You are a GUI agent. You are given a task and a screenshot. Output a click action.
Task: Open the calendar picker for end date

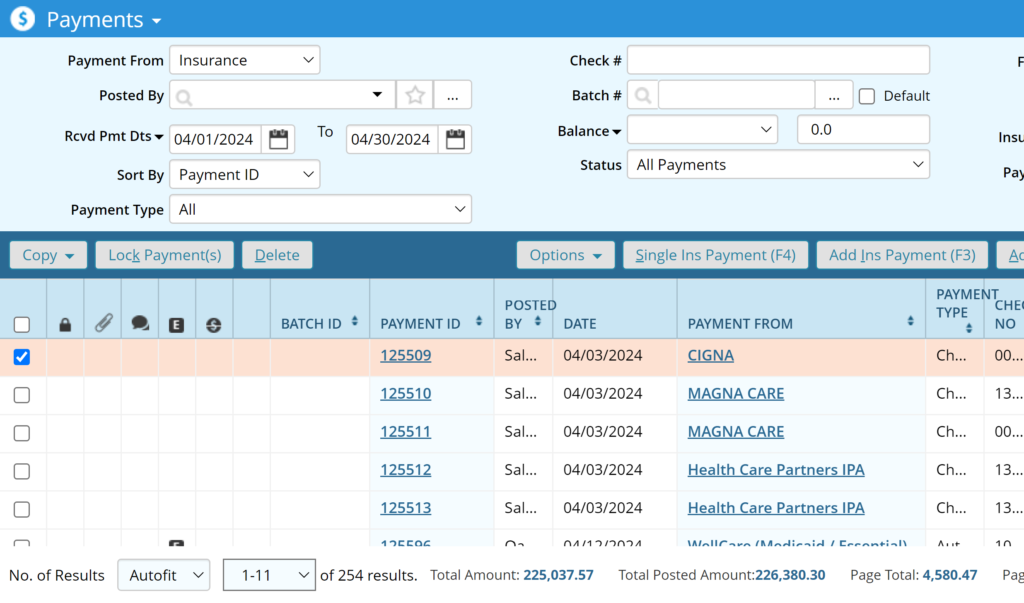pyautogui.click(x=456, y=139)
